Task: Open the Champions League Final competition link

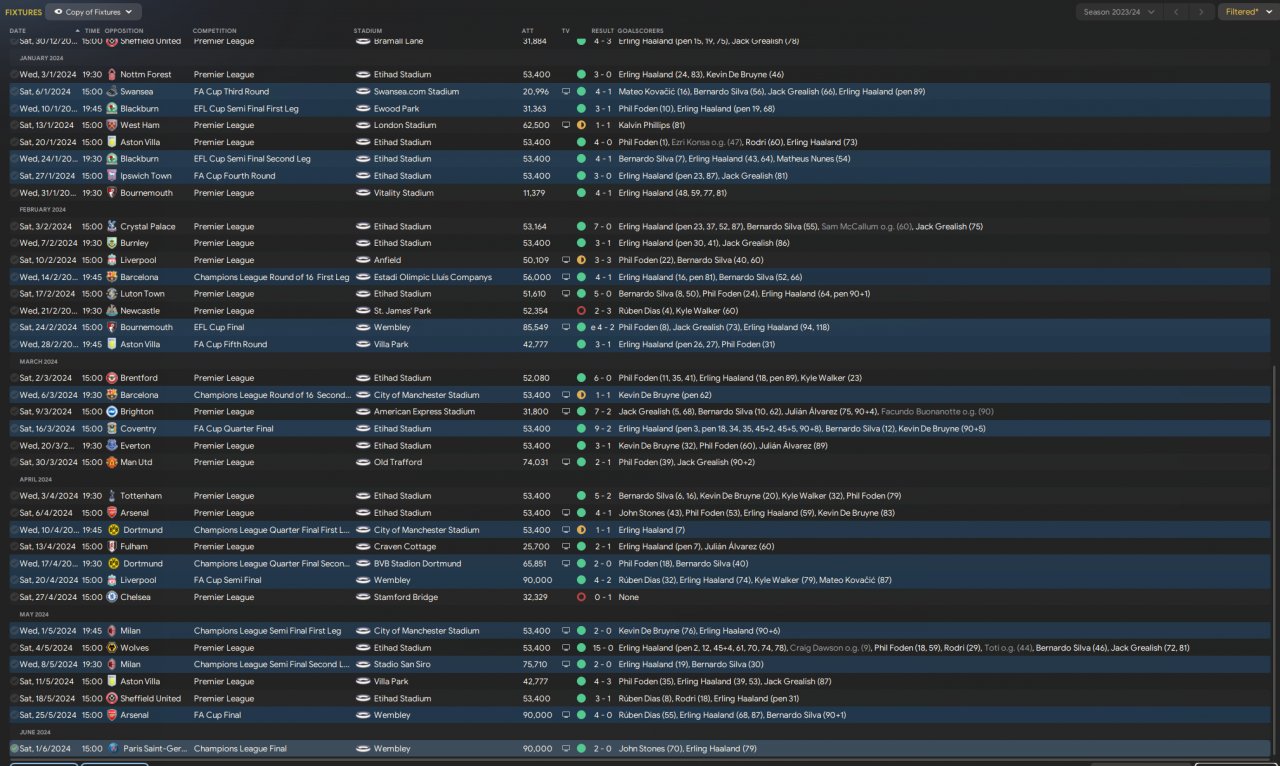Action: point(240,749)
